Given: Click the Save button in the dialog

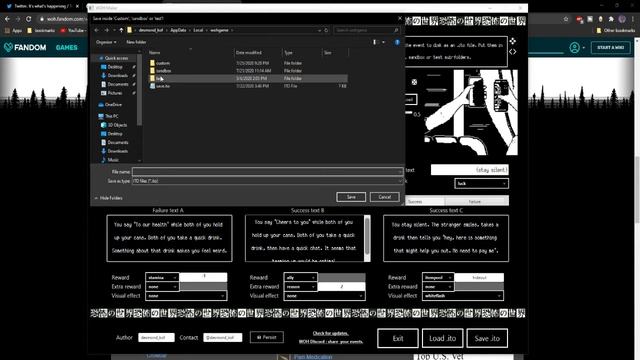Looking at the screenshot, I should (351, 197).
